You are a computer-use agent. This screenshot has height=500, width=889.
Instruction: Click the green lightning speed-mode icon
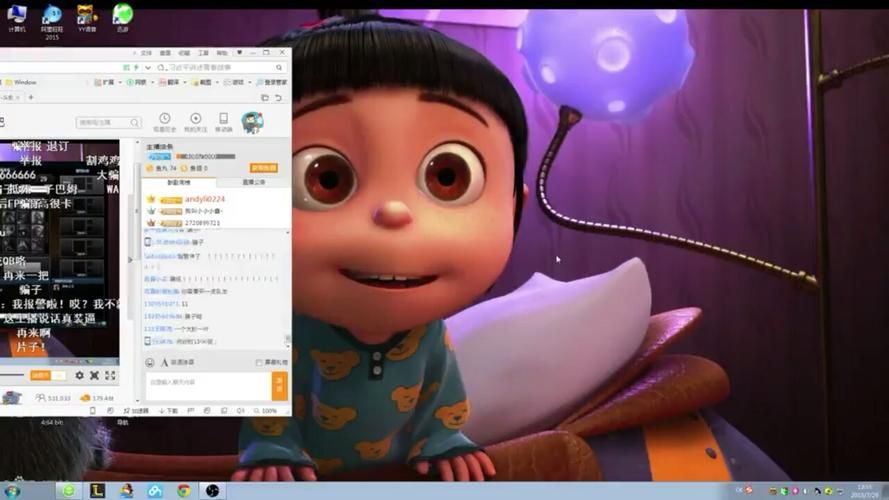tap(136, 67)
